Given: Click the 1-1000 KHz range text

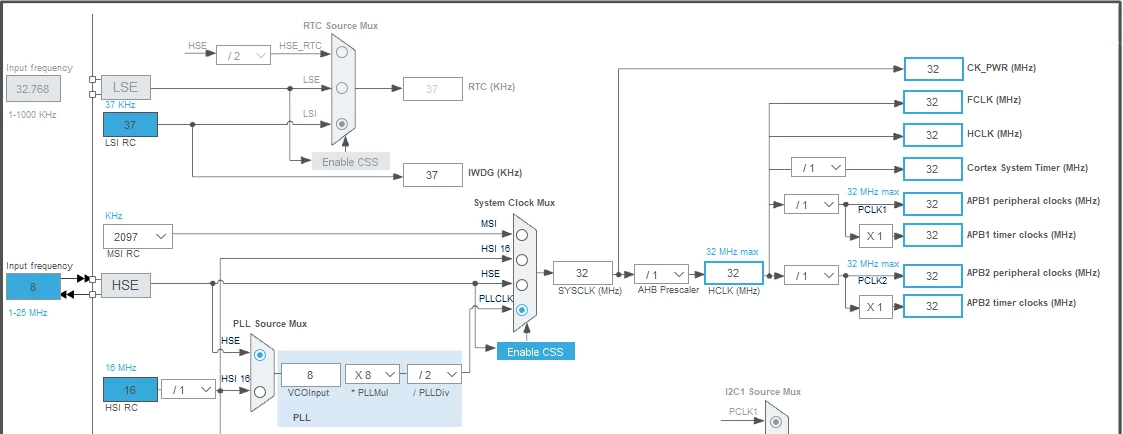Looking at the screenshot, I should click(32, 115).
